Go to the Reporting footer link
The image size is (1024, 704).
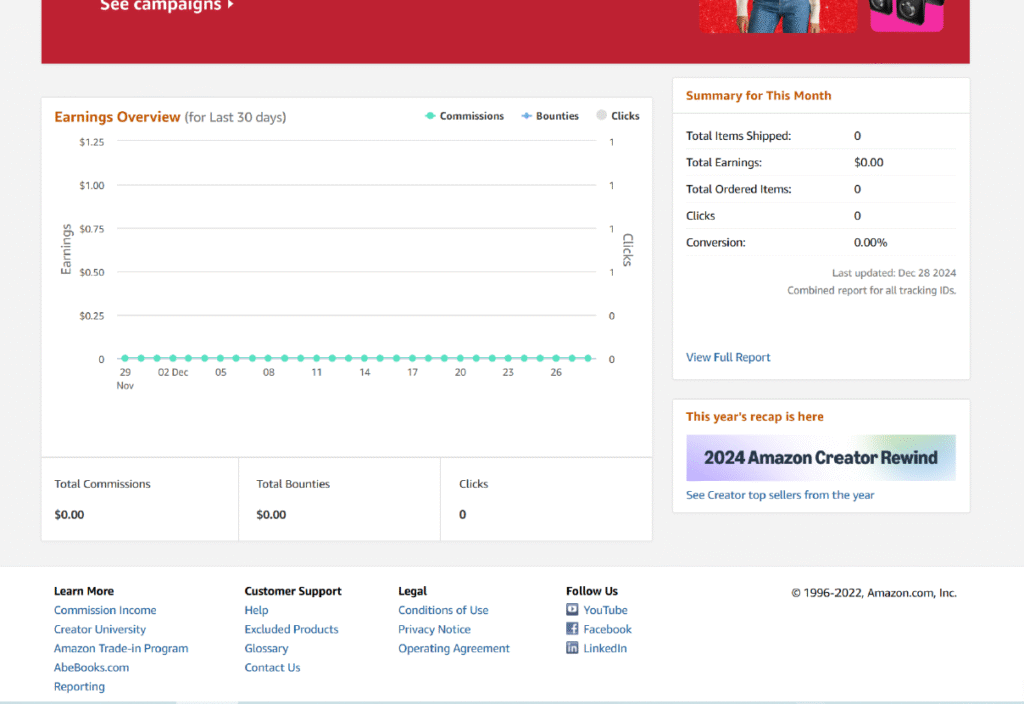pyautogui.click(x=79, y=686)
